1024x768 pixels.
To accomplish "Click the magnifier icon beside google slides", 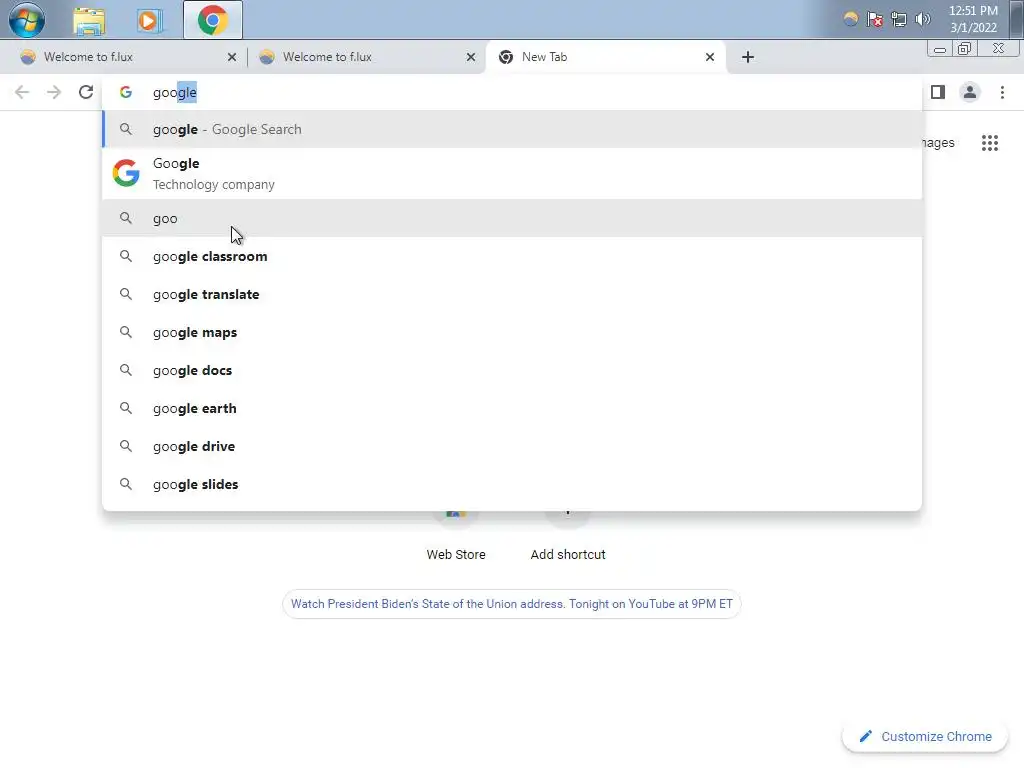I will (126, 484).
